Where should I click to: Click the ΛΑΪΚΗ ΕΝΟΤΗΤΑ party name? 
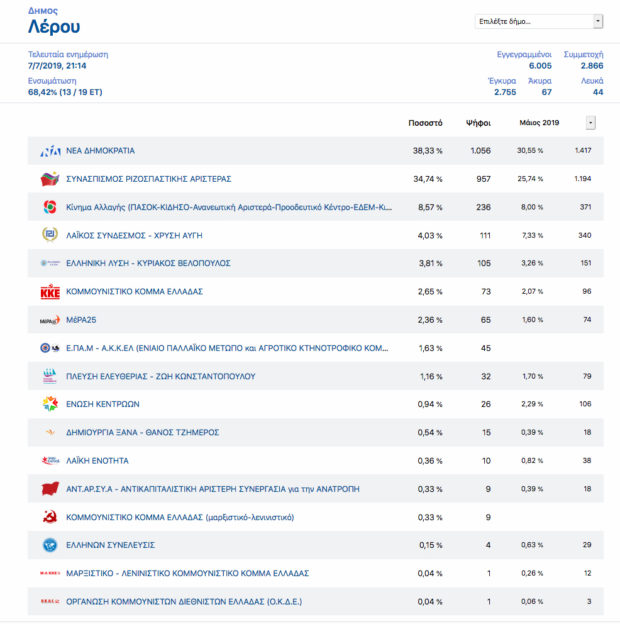pyautogui.click(x=97, y=460)
